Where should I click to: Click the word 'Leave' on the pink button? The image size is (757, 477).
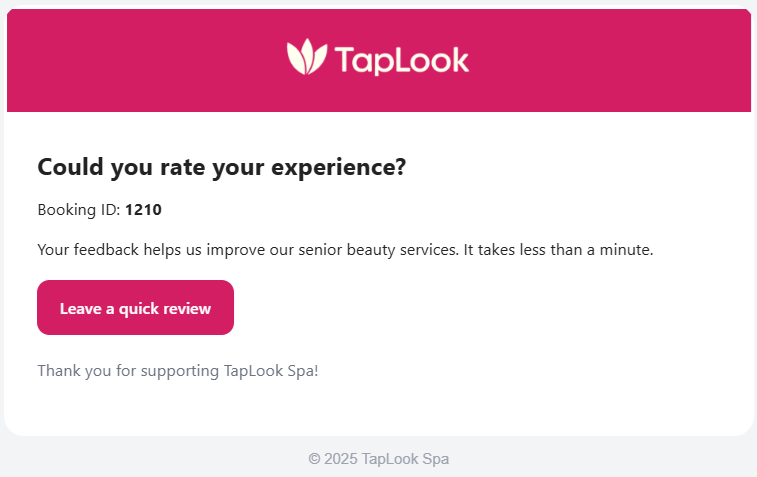click(x=81, y=308)
